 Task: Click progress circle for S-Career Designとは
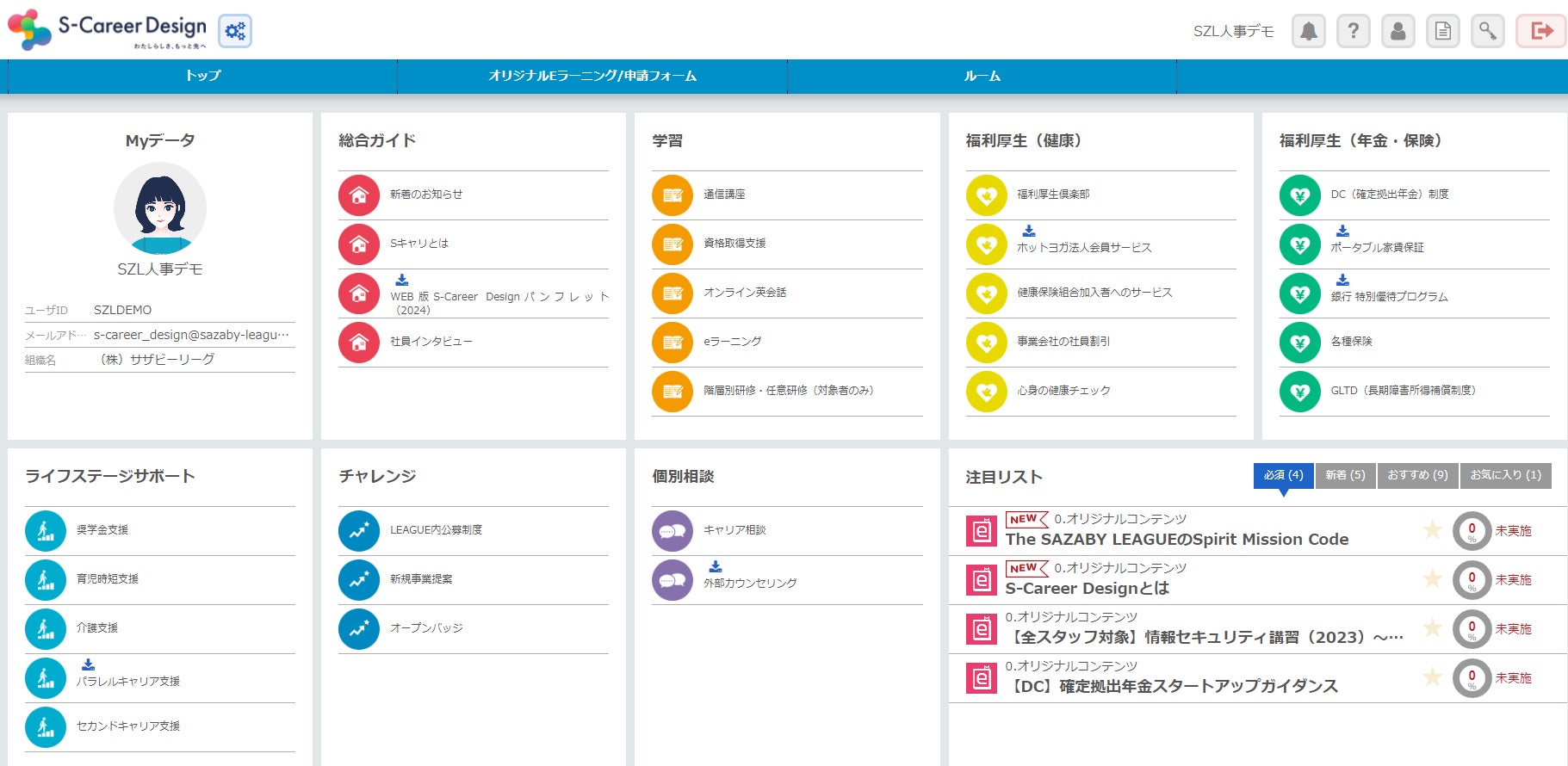1472,580
